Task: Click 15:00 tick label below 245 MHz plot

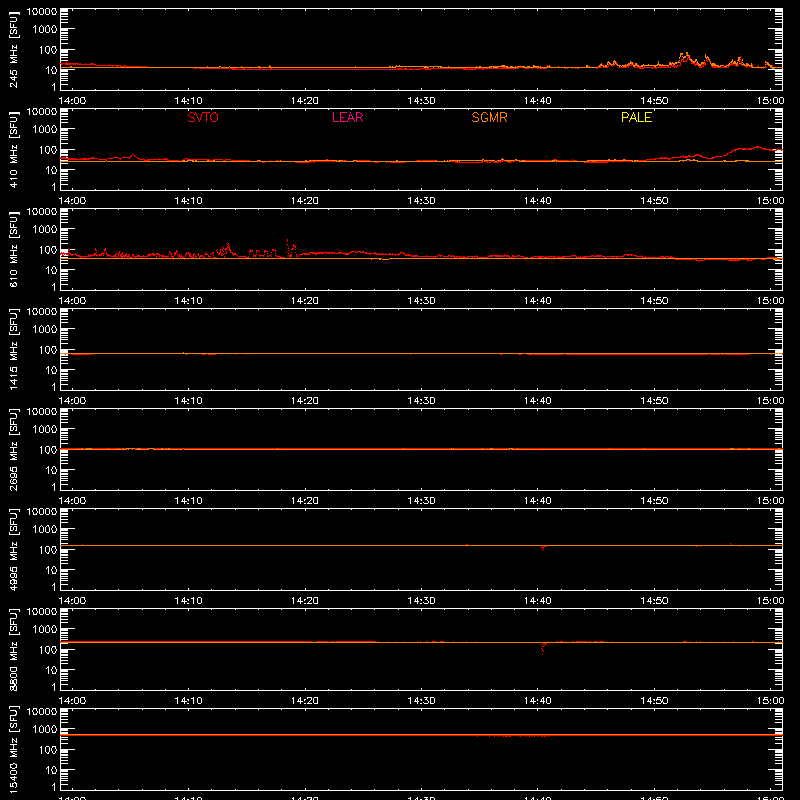Action: click(x=770, y=101)
